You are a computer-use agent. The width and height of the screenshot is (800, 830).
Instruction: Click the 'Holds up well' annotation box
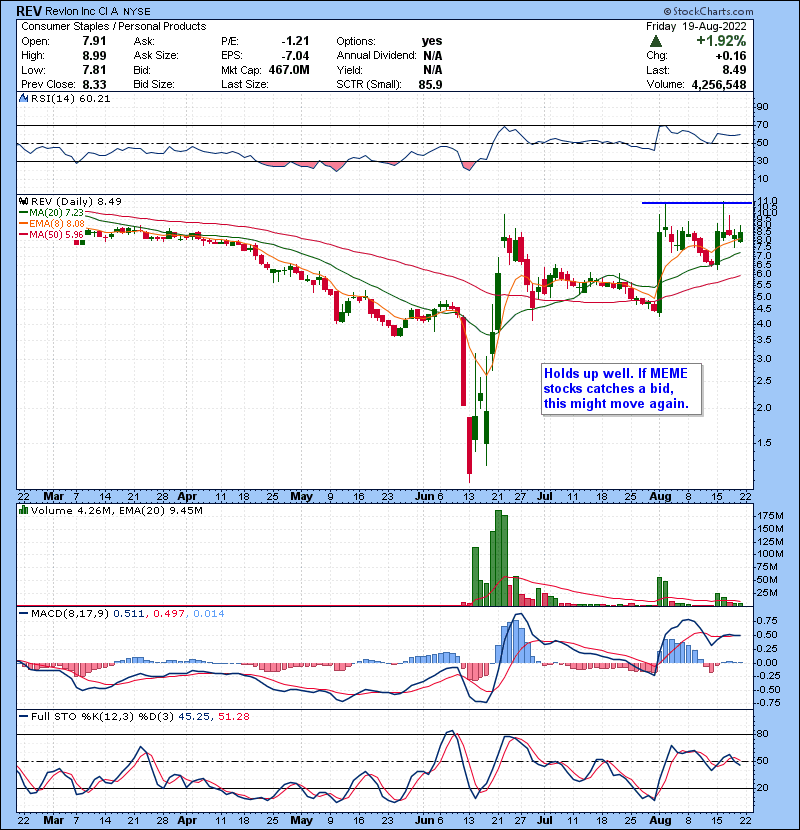pyautogui.click(x=622, y=389)
